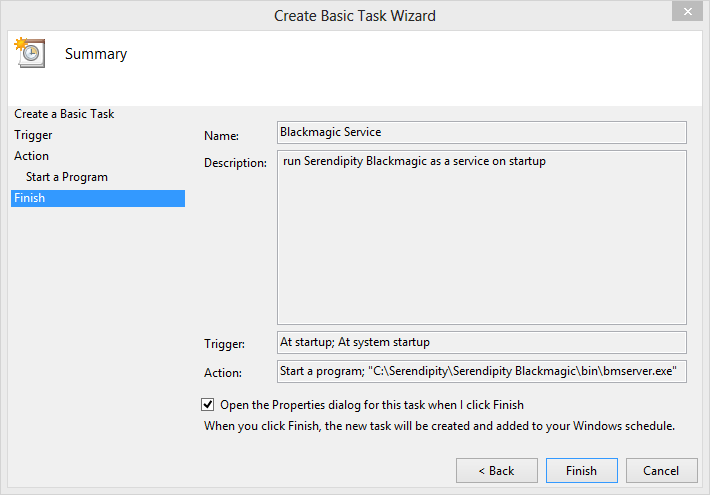Click the Description text box
This screenshot has height=495, width=710.
[482, 237]
